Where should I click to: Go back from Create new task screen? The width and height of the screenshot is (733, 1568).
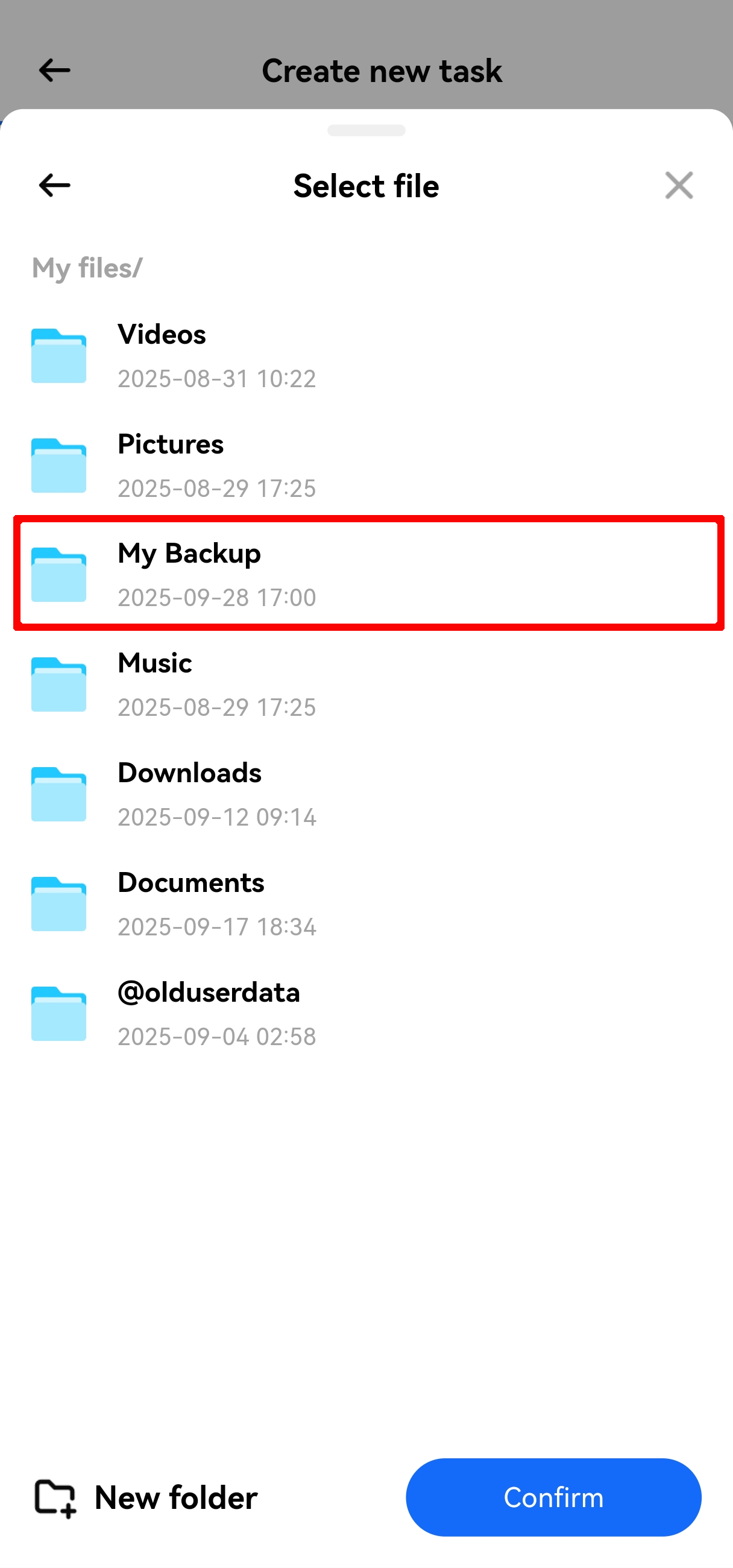click(x=54, y=70)
